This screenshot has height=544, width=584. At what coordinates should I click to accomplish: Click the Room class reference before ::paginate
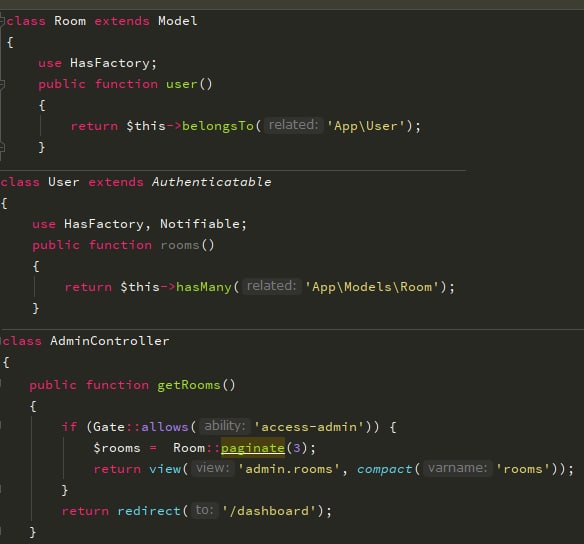click(x=189, y=448)
